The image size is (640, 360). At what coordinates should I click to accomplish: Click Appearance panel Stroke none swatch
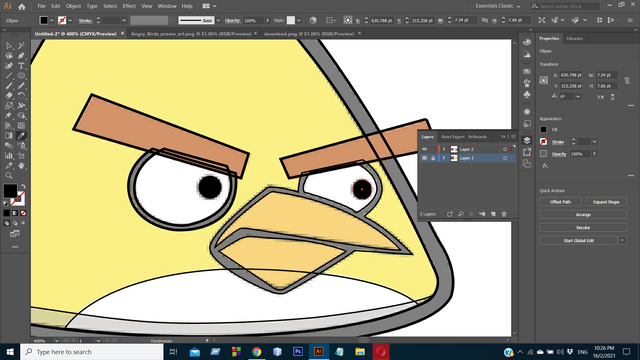click(543, 142)
